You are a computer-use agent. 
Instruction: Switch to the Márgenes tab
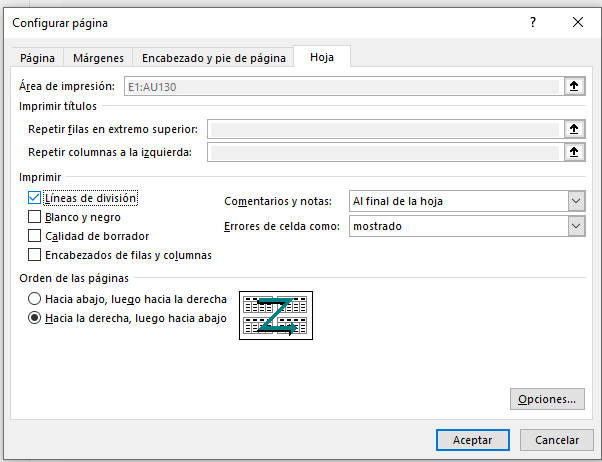(98, 59)
